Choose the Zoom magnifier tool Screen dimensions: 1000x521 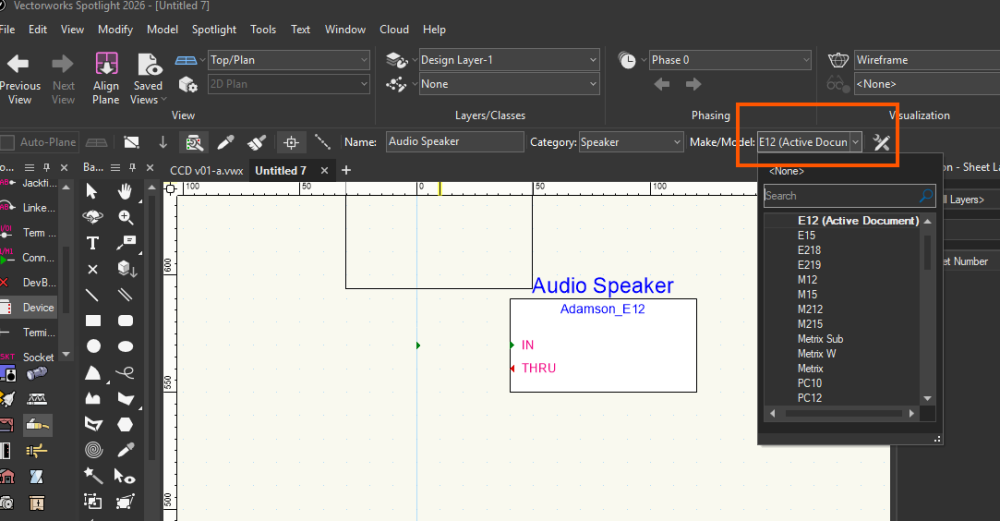[x=125, y=217]
